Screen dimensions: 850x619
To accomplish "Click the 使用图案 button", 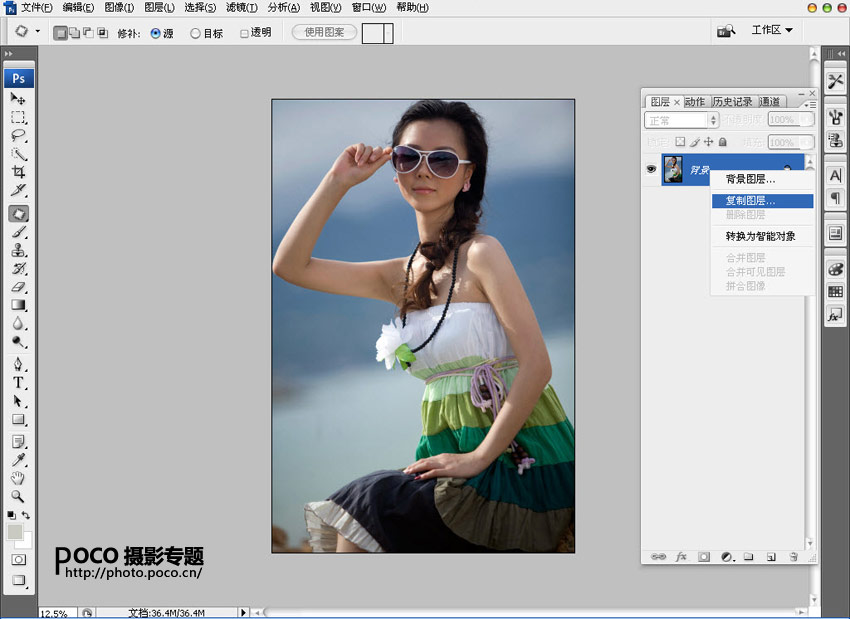I will (x=324, y=32).
